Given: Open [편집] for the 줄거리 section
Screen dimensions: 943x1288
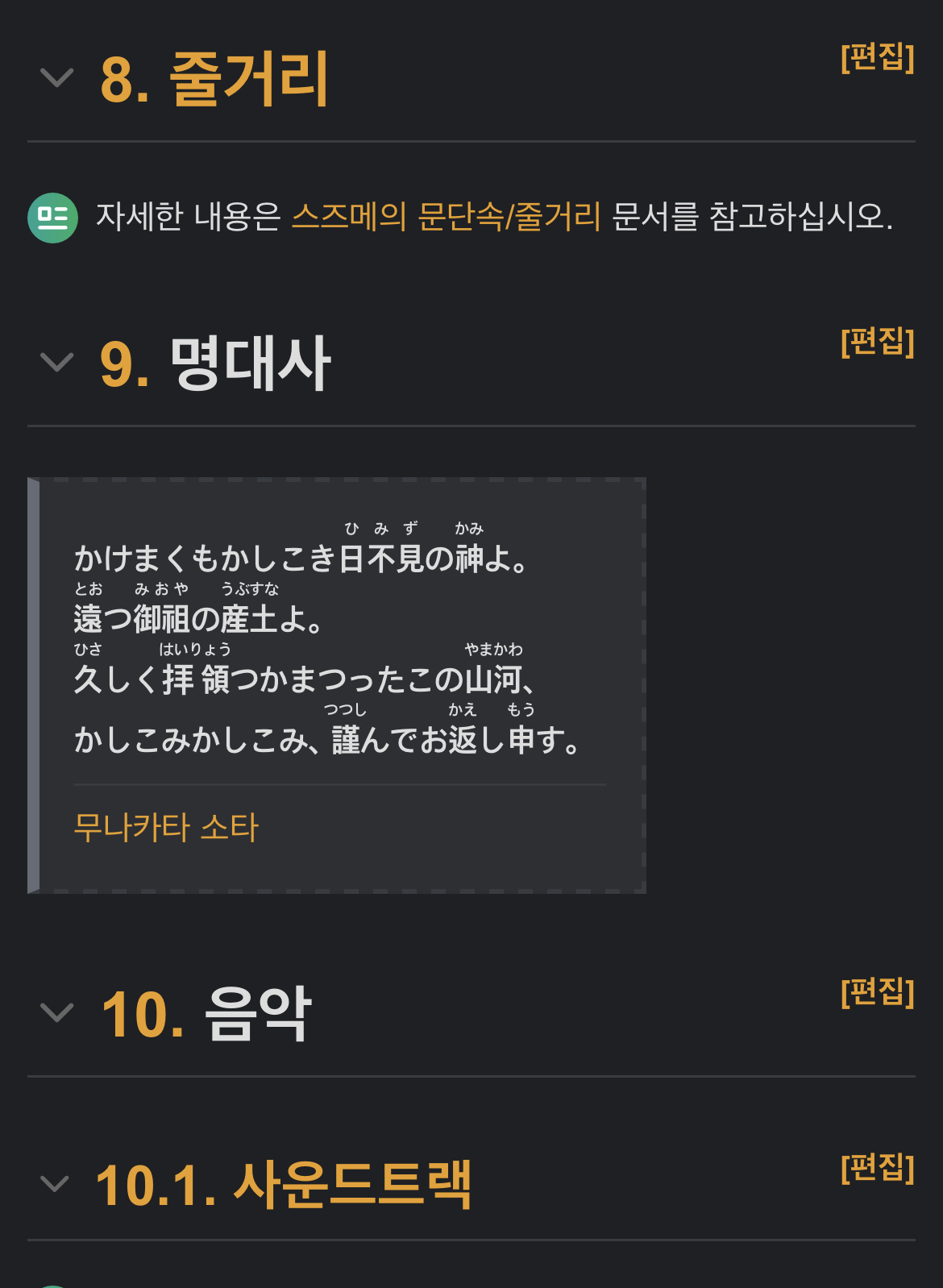Looking at the screenshot, I should (x=877, y=57).
